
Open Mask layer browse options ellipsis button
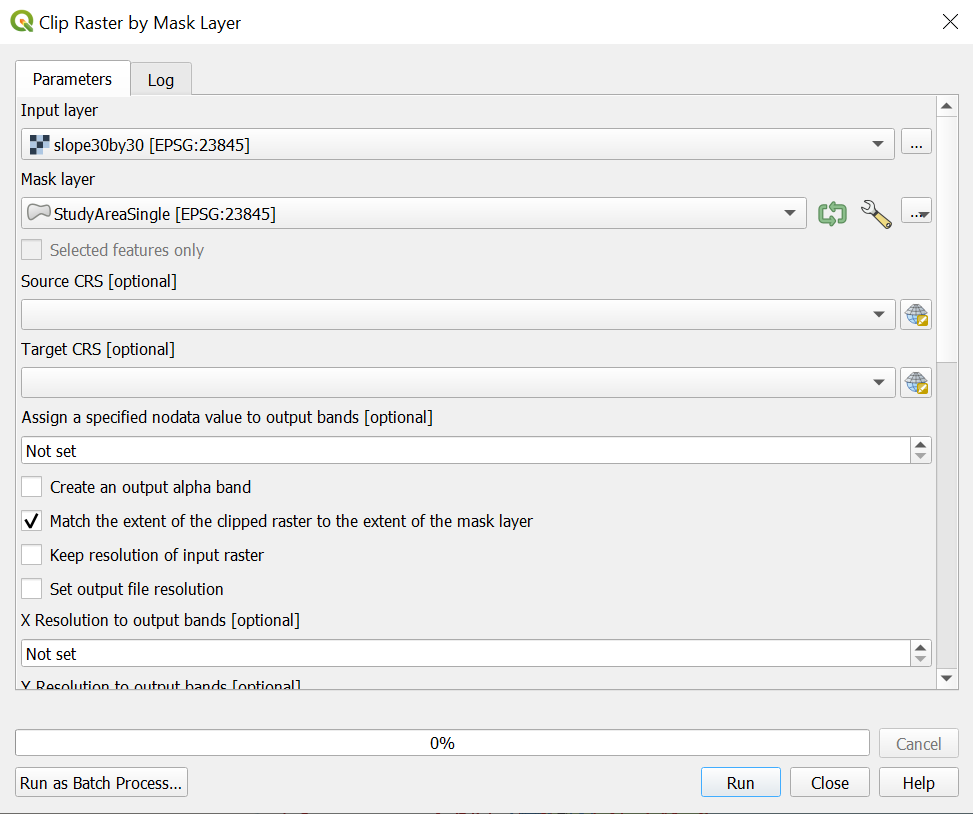pos(916,213)
